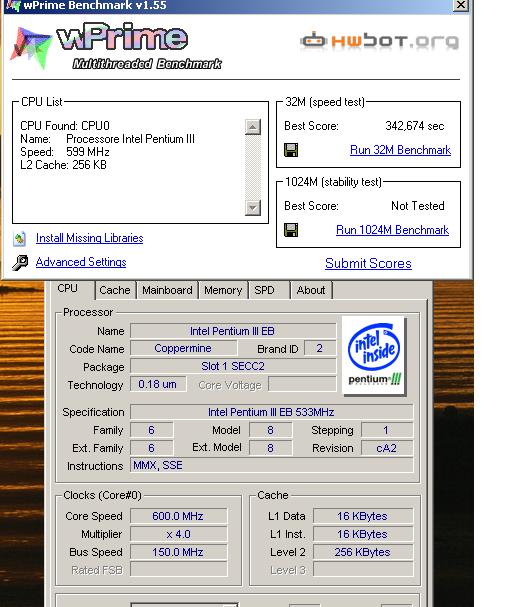Click the Instructions value 'MMX, SSE'
Screen dimensions: 512x607
click(271, 465)
